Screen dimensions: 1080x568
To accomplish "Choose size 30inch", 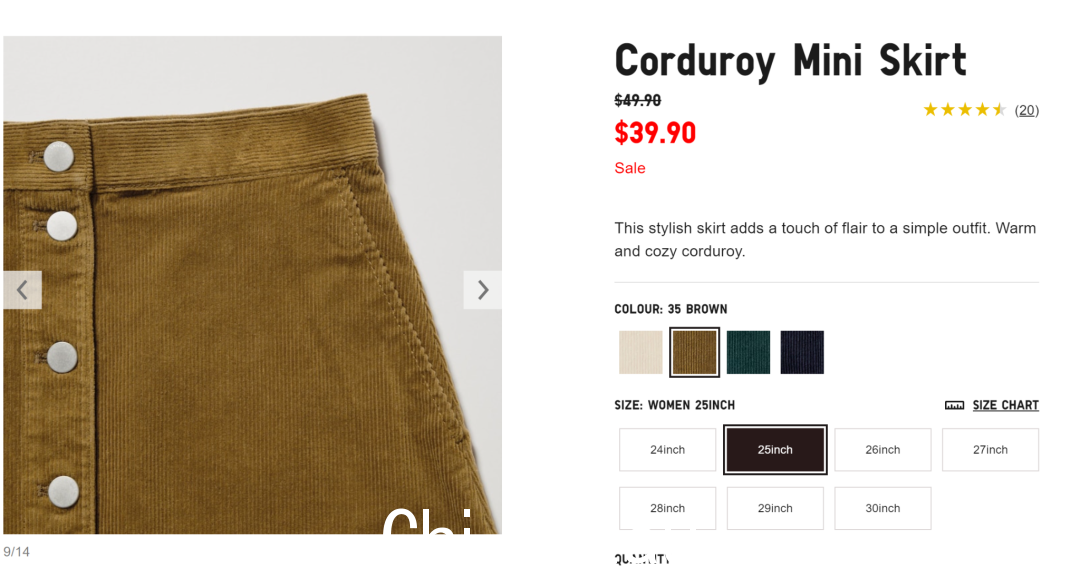I will pyautogui.click(x=882, y=508).
